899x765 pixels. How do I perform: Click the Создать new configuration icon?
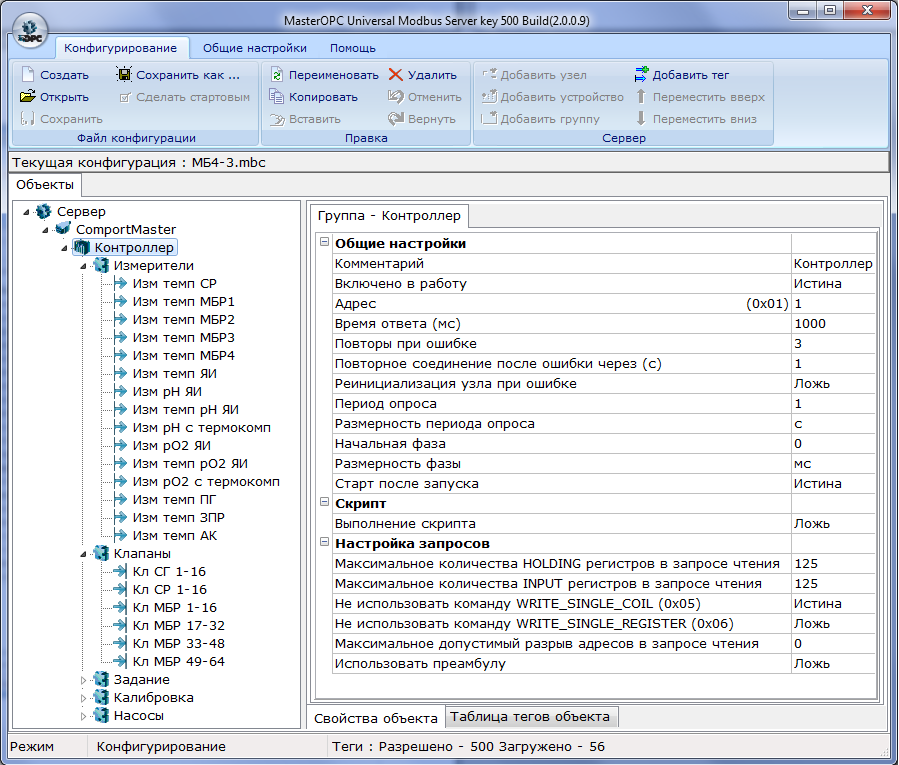[x=28, y=75]
